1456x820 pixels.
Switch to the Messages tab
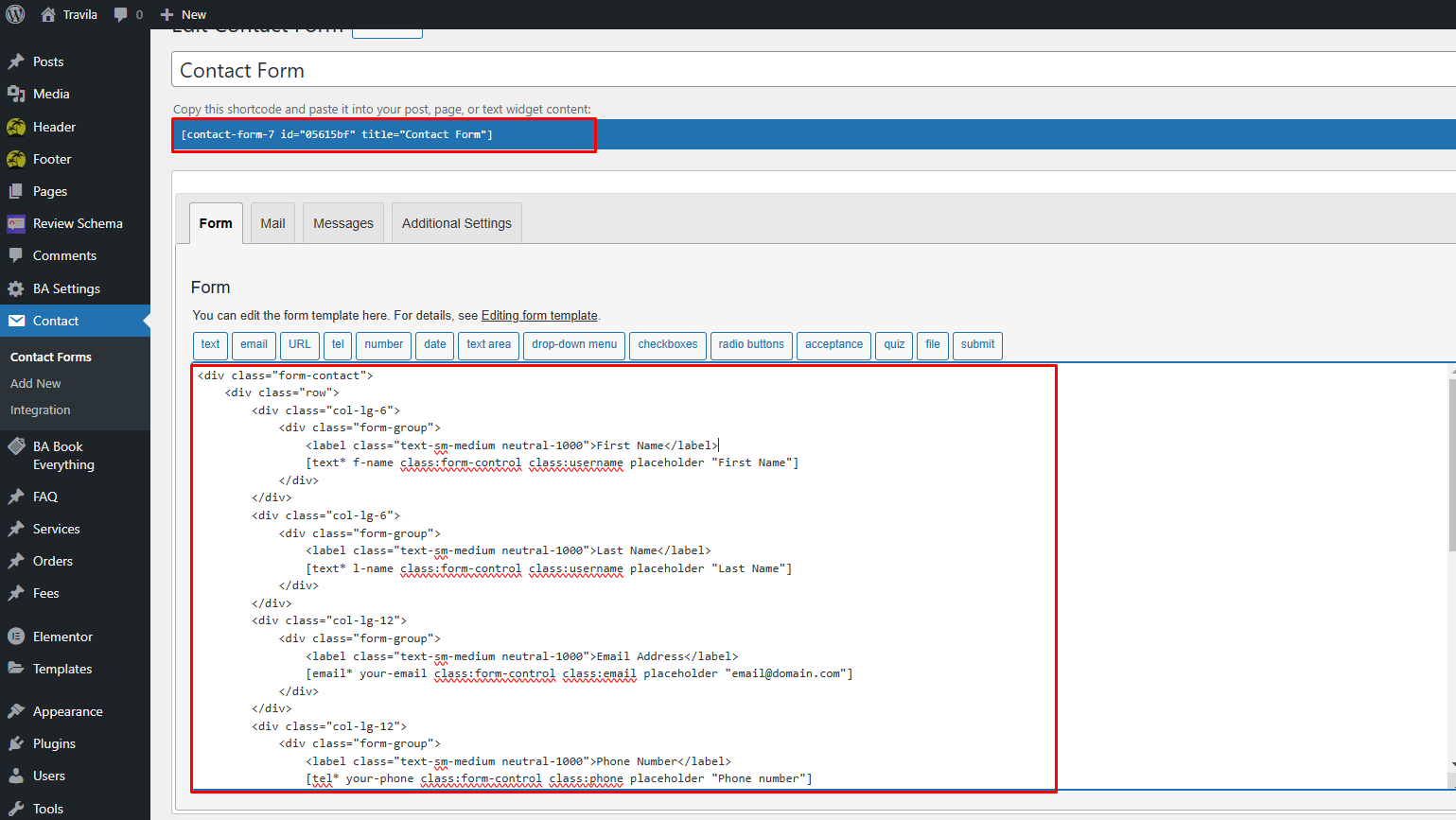click(x=342, y=223)
